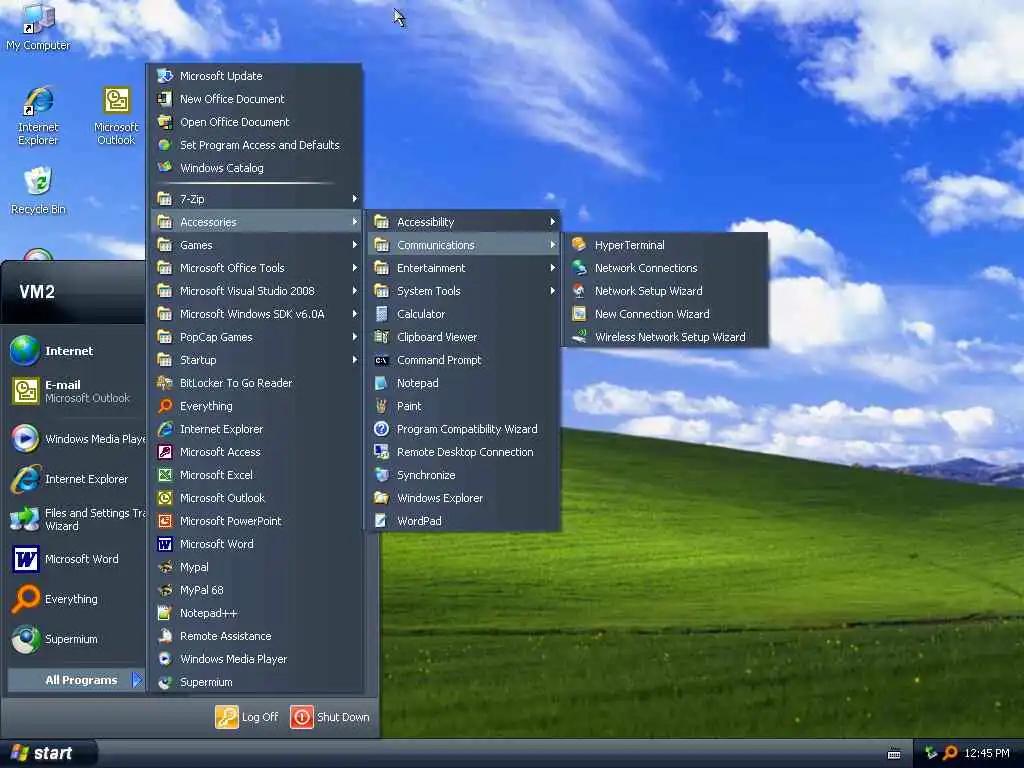Screen dimensions: 1024x768
Task: Open the New Connection Wizard icon
Action: coord(579,313)
